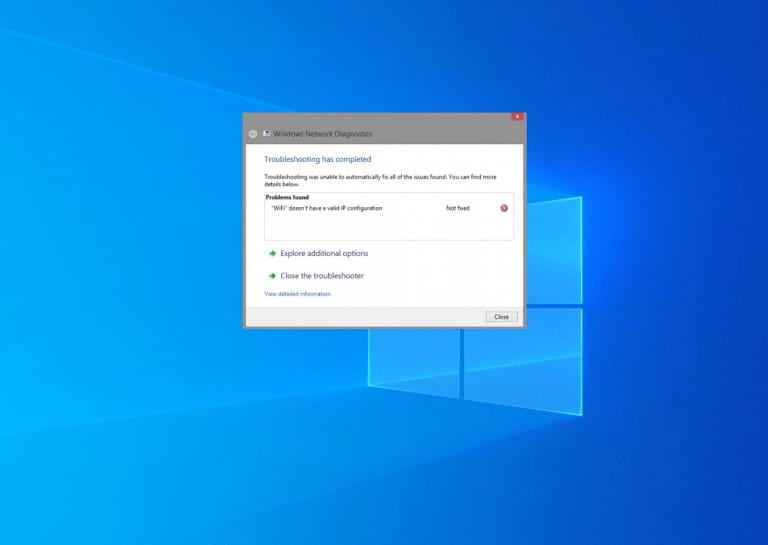Click the Windows Network Diagnostics title text
The image size is (768, 545).
tap(322, 134)
